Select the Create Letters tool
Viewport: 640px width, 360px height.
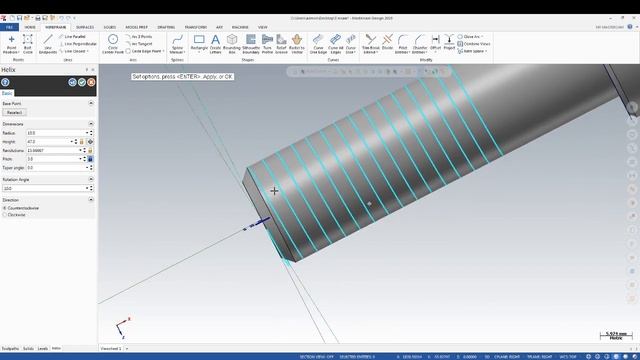215,44
